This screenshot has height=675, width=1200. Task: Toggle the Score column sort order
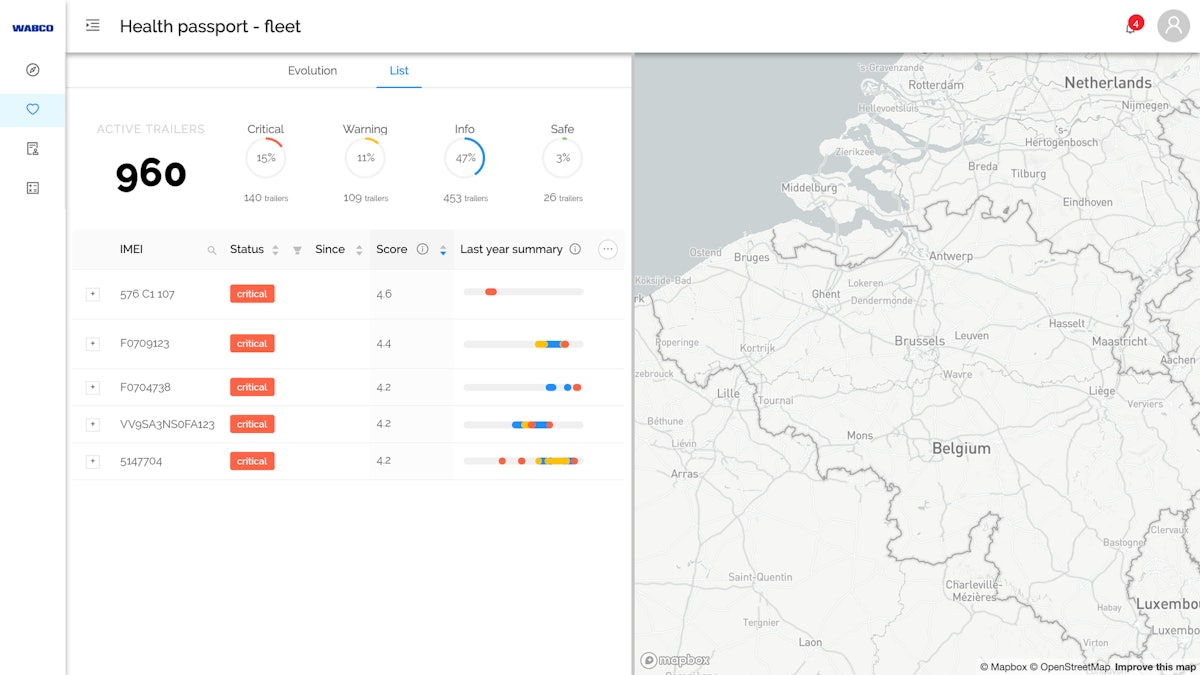[x=442, y=250]
